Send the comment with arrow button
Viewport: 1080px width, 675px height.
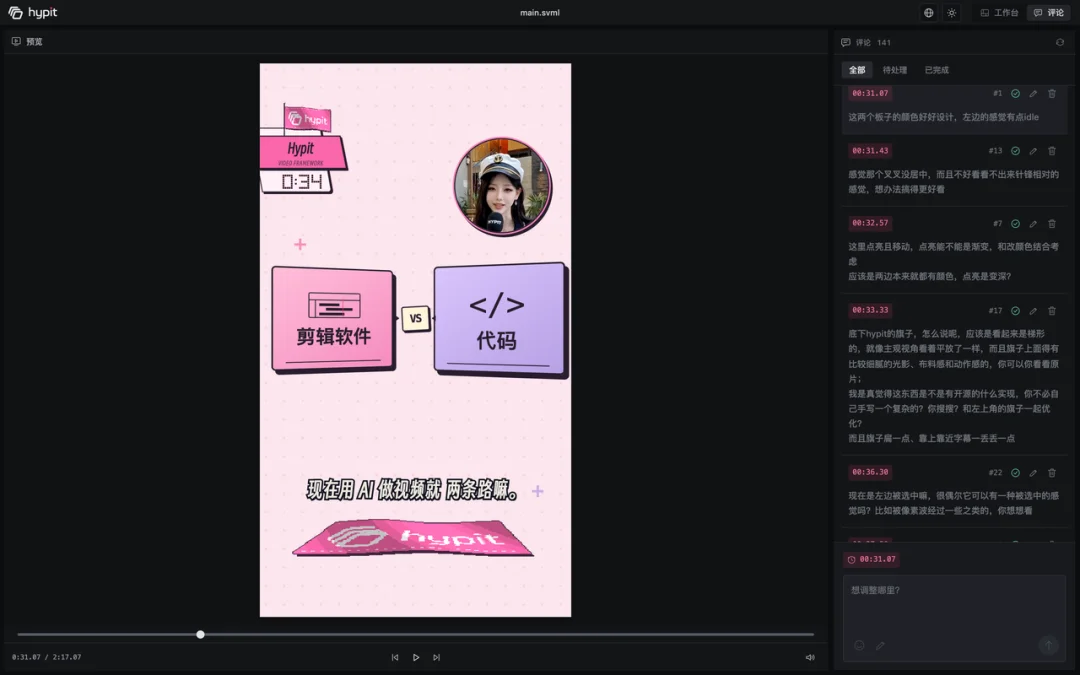[x=1048, y=645]
